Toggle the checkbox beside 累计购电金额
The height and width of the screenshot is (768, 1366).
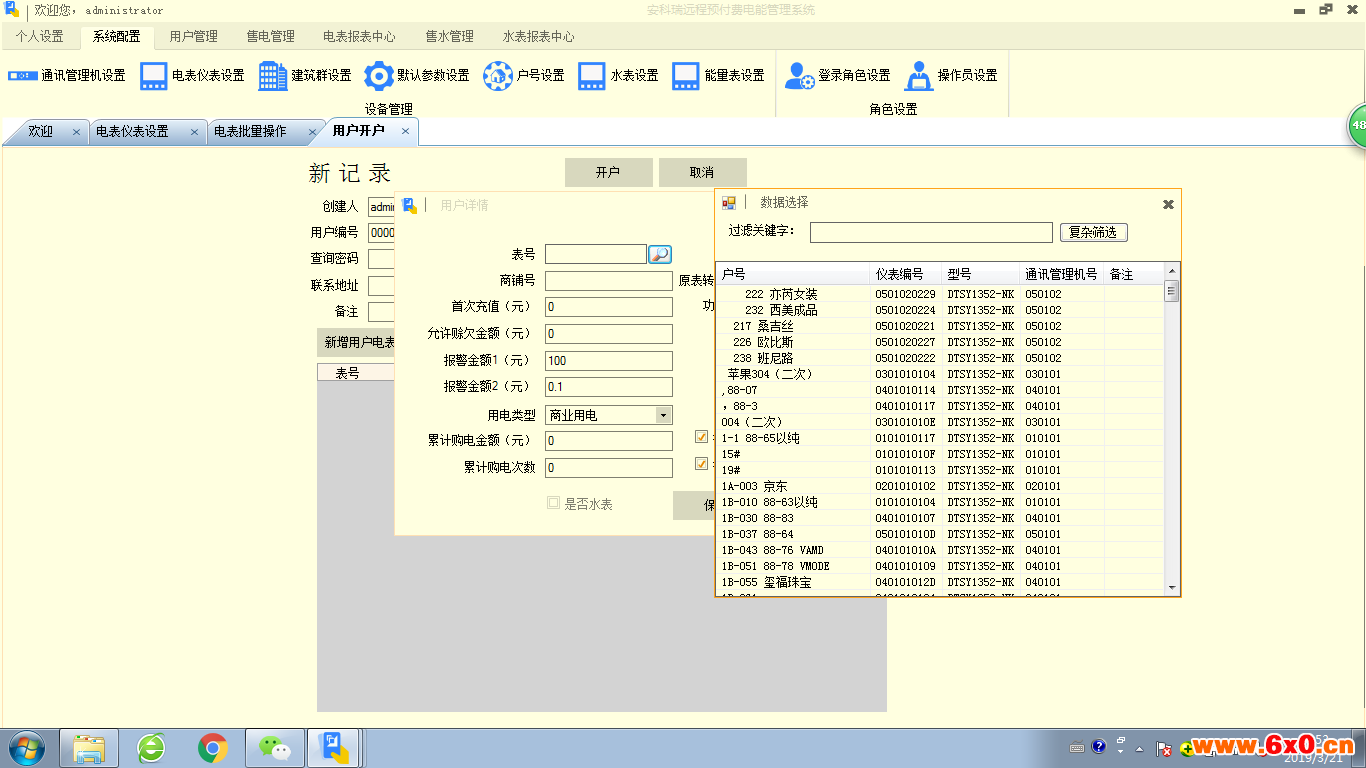coord(701,437)
